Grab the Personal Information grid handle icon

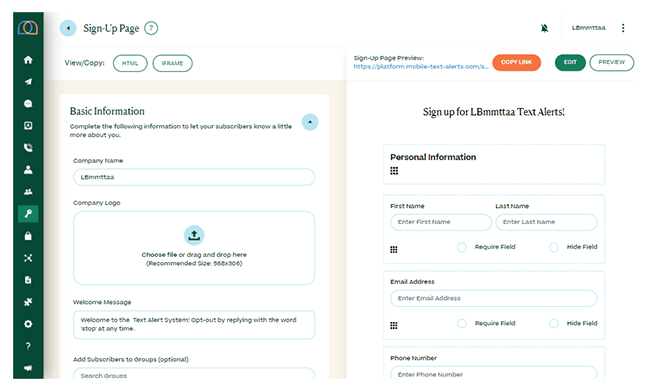[394, 171]
